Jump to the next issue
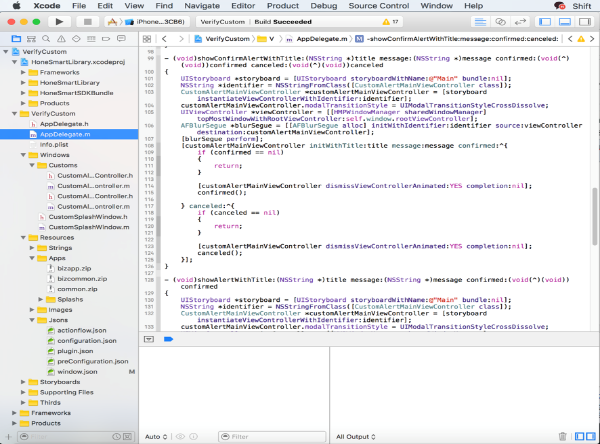Viewport: 600px width, 444px height. click(x=592, y=39)
